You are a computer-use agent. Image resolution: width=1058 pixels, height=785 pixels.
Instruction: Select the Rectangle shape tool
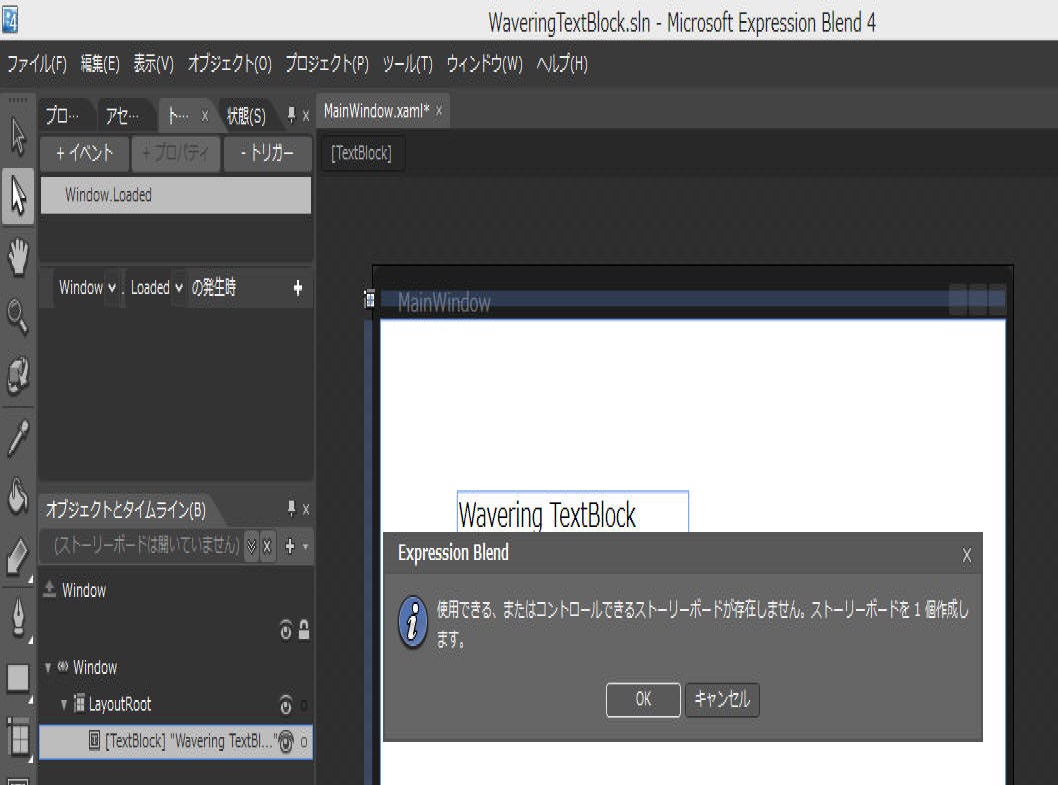pyautogui.click(x=17, y=678)
